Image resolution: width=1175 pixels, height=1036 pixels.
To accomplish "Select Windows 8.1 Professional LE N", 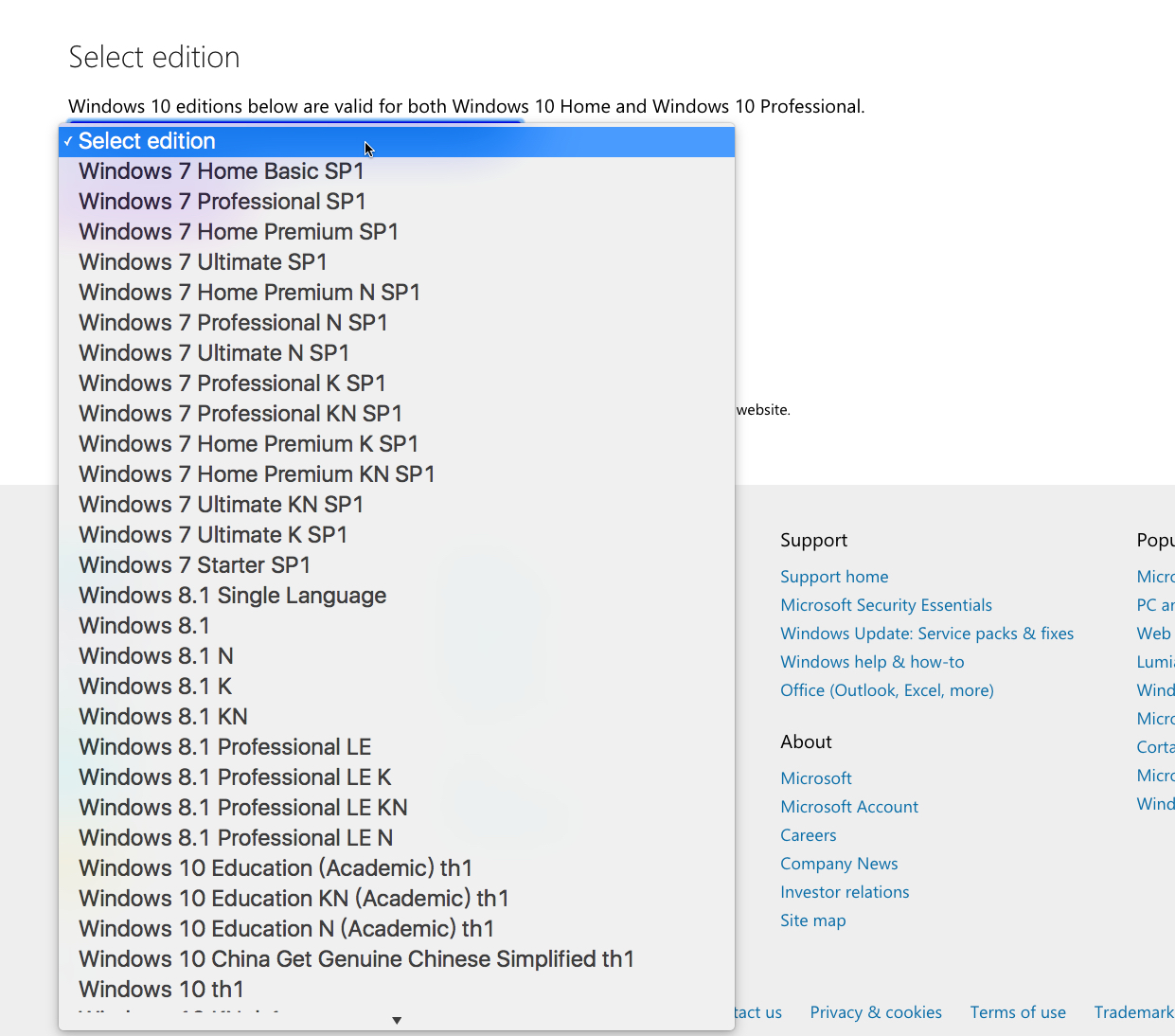I will [x=397, y=838].
